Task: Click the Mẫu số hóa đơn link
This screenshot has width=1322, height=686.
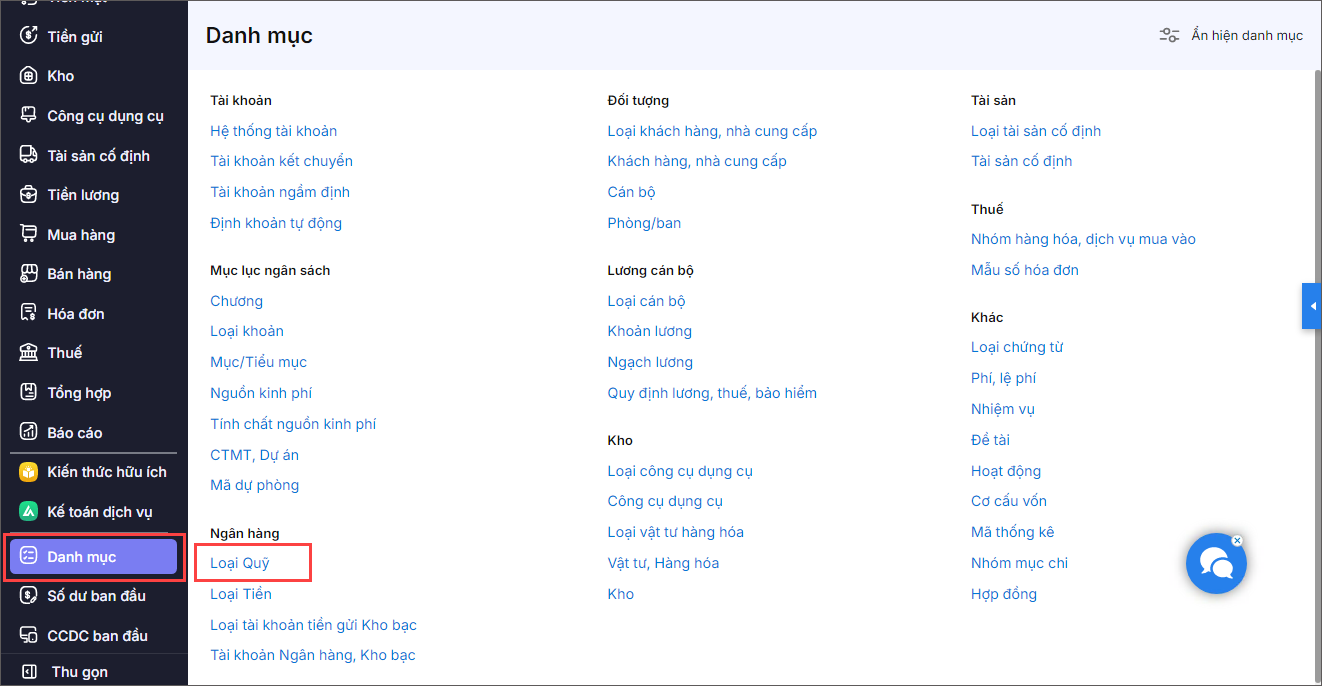Action: click(1024, 270)
